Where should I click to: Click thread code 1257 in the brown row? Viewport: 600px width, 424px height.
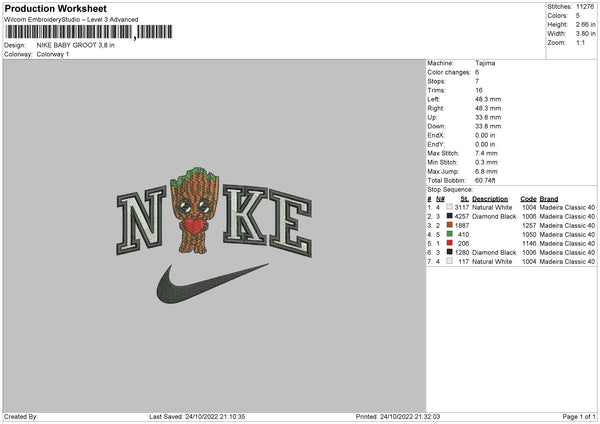[529, 226]
